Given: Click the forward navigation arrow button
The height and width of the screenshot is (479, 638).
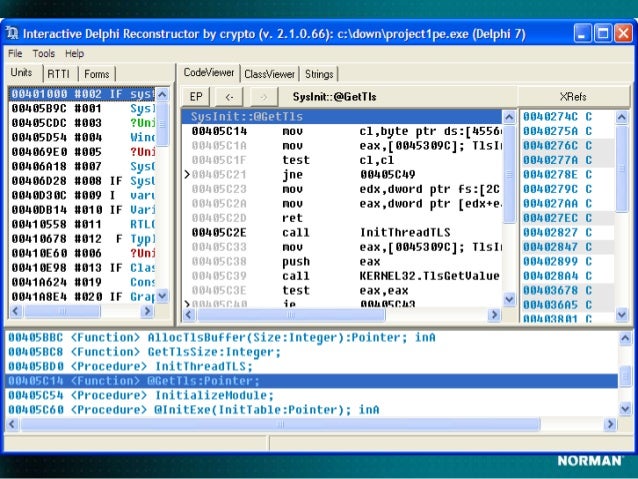Looking at the screenshot, I should click(x=264, y=97).
